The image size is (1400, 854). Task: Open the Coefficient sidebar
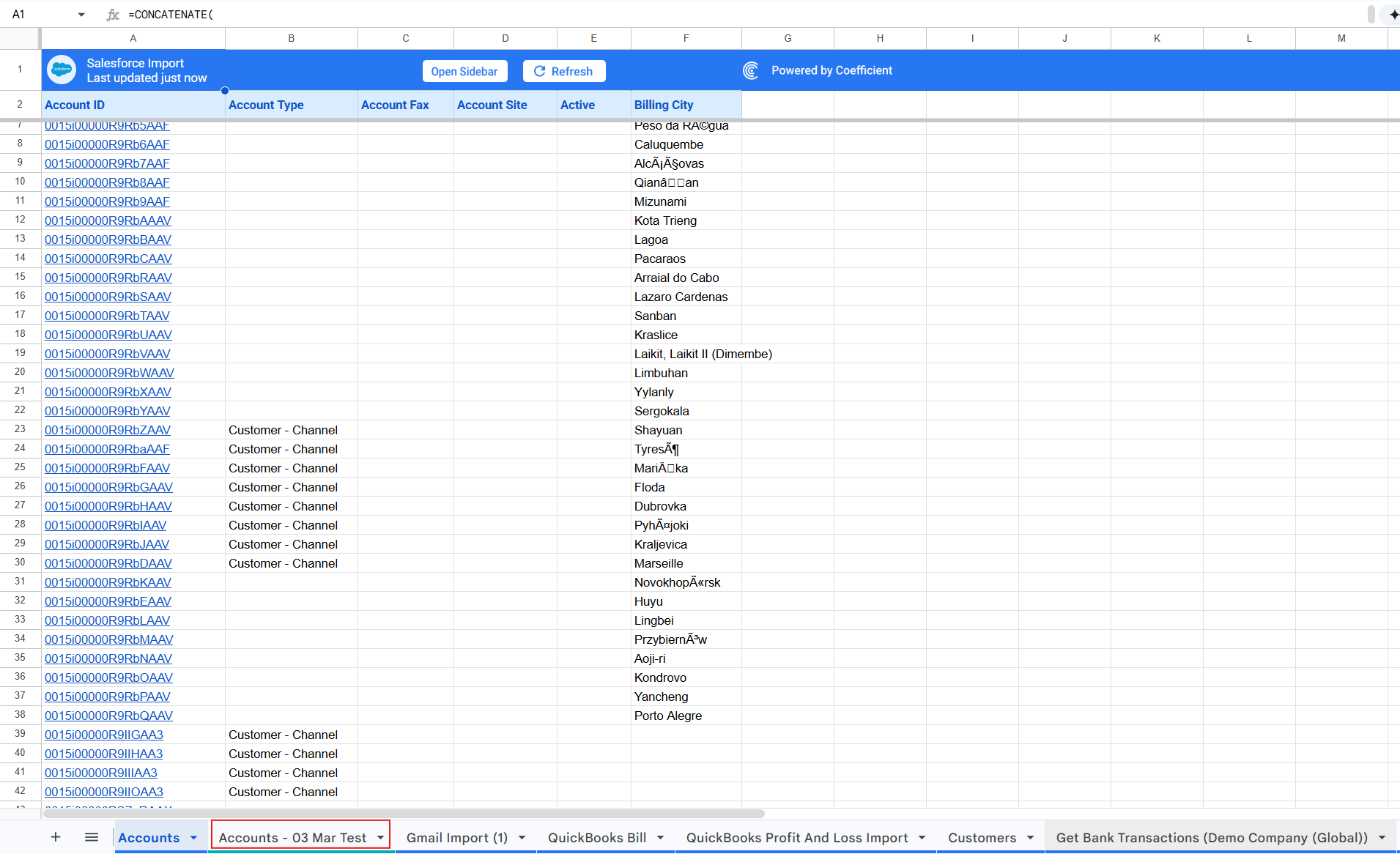tap(464, 71)
